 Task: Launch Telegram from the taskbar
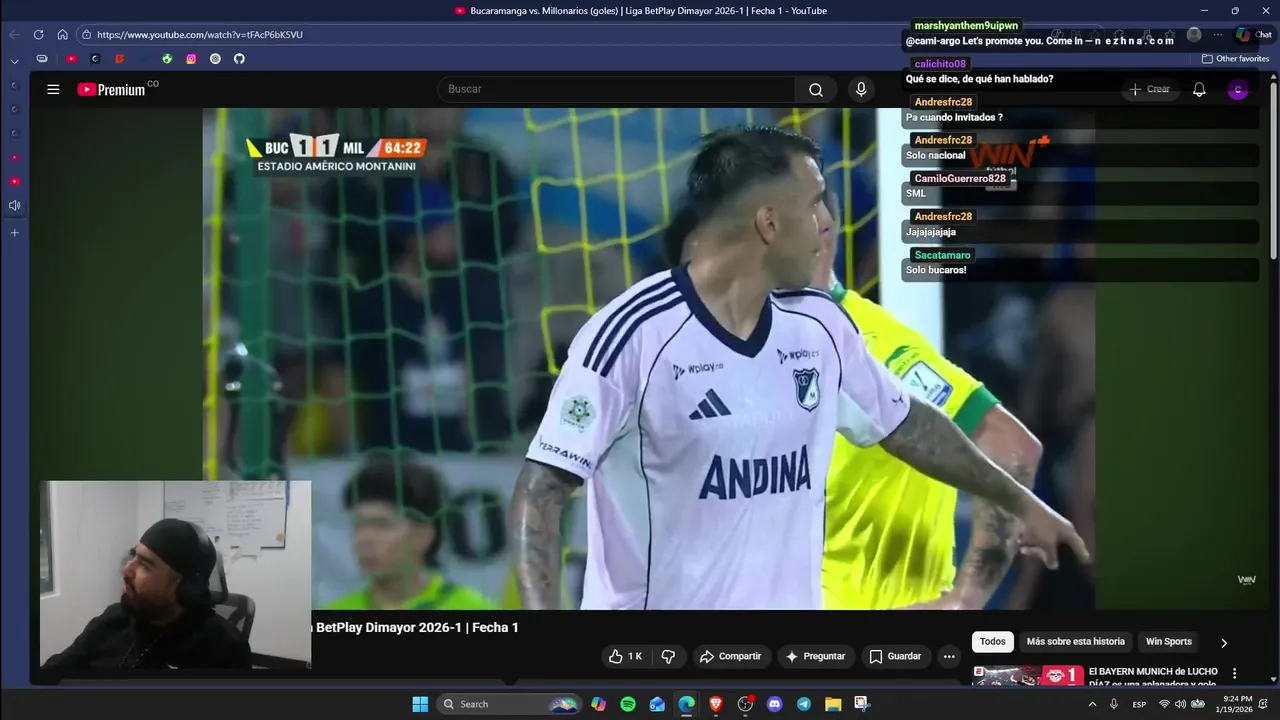(x=804, y=704)
